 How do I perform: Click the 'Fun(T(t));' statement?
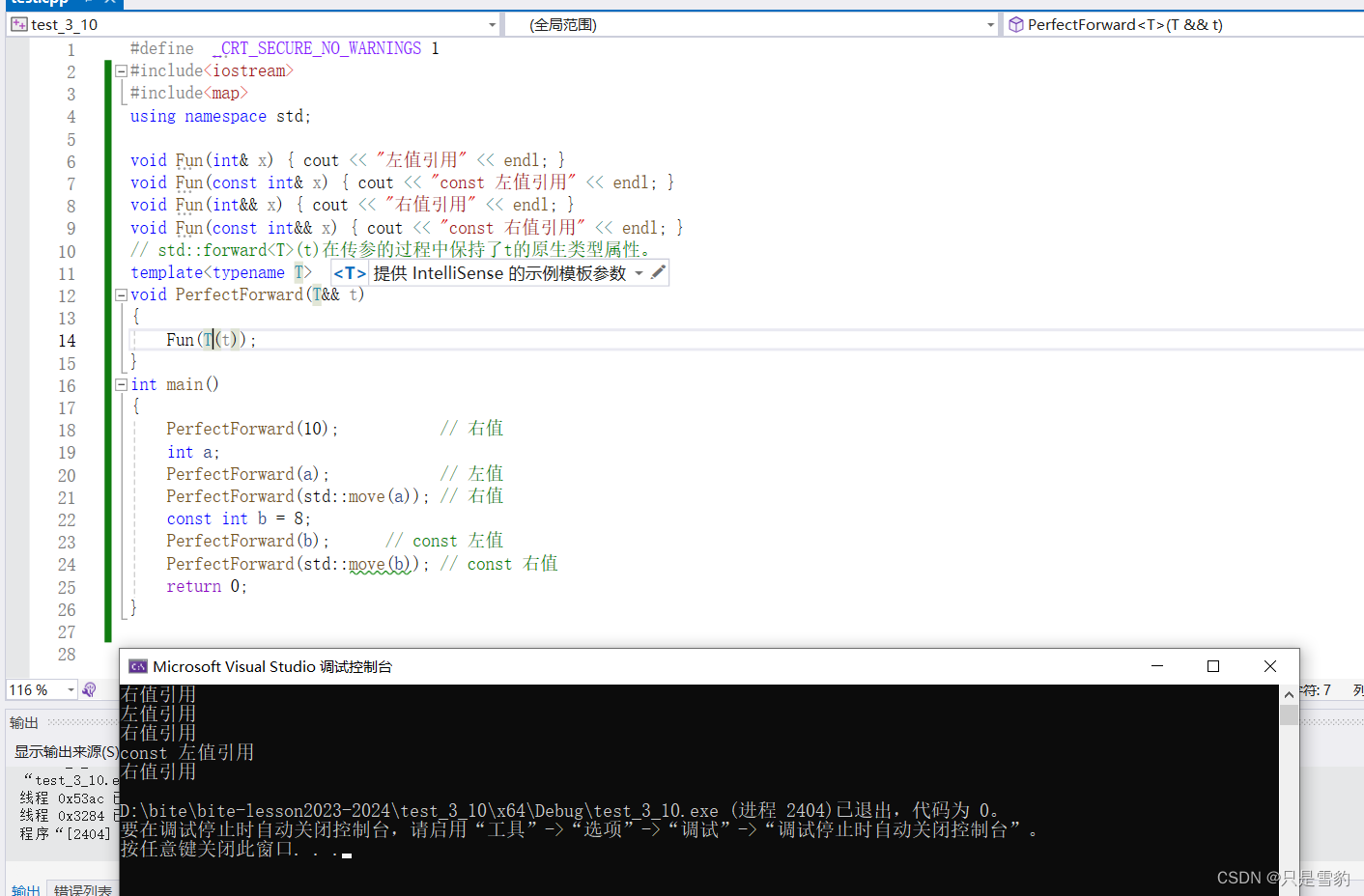212,340
